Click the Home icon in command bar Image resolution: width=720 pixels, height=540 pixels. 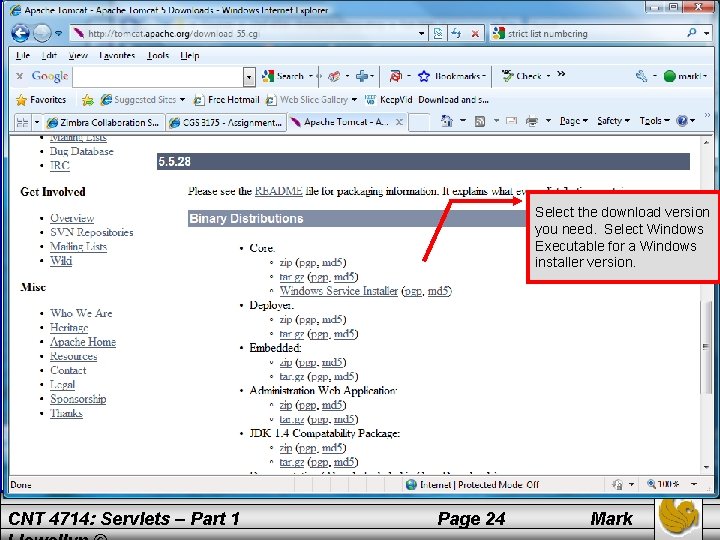446,121
